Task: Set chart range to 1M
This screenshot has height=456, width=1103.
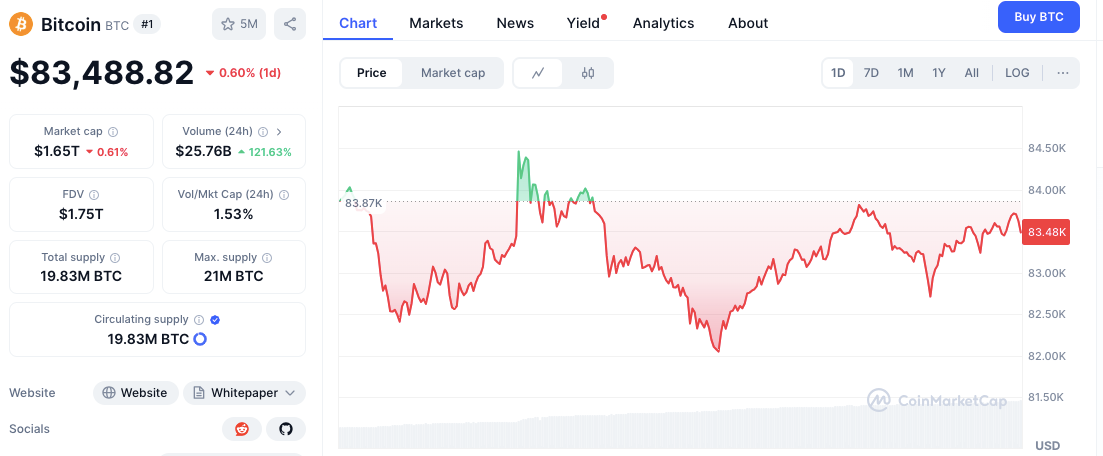Action: (x=905, y=73)
